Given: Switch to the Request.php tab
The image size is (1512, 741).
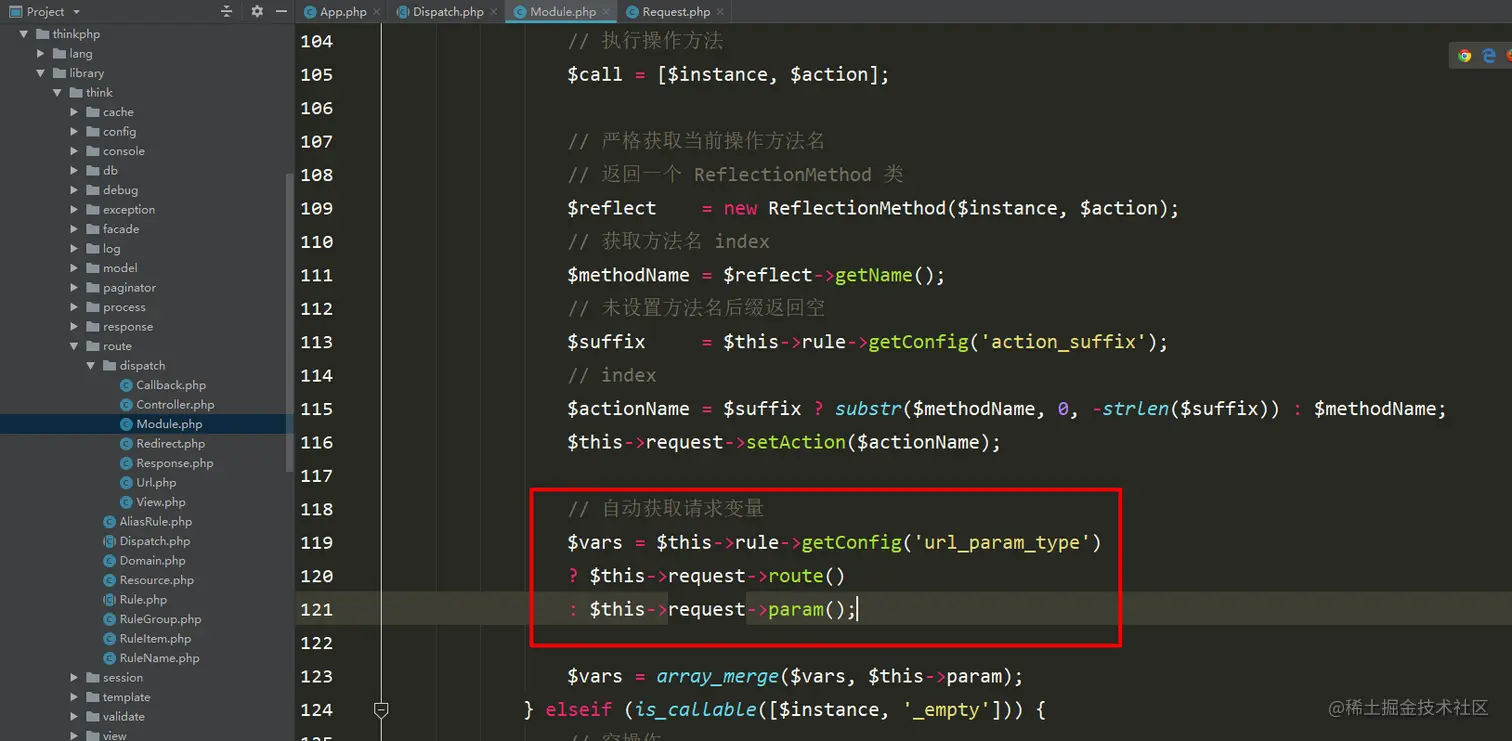Looking at the screenshot, I should pyautogui.click(x=676, y=12).
